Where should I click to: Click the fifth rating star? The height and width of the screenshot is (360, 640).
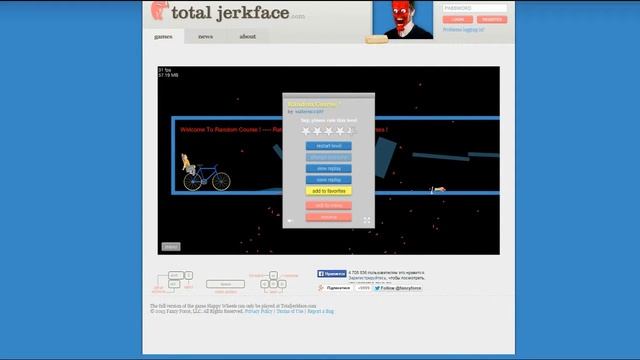351,131
